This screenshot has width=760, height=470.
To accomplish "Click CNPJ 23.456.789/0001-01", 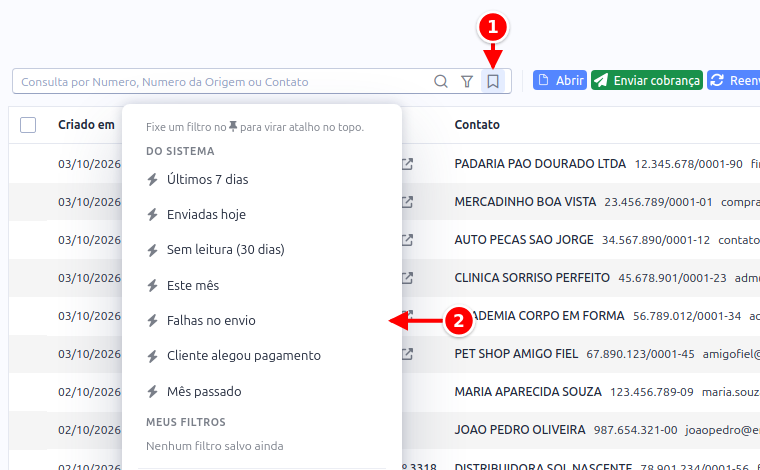I will (658, 202).
